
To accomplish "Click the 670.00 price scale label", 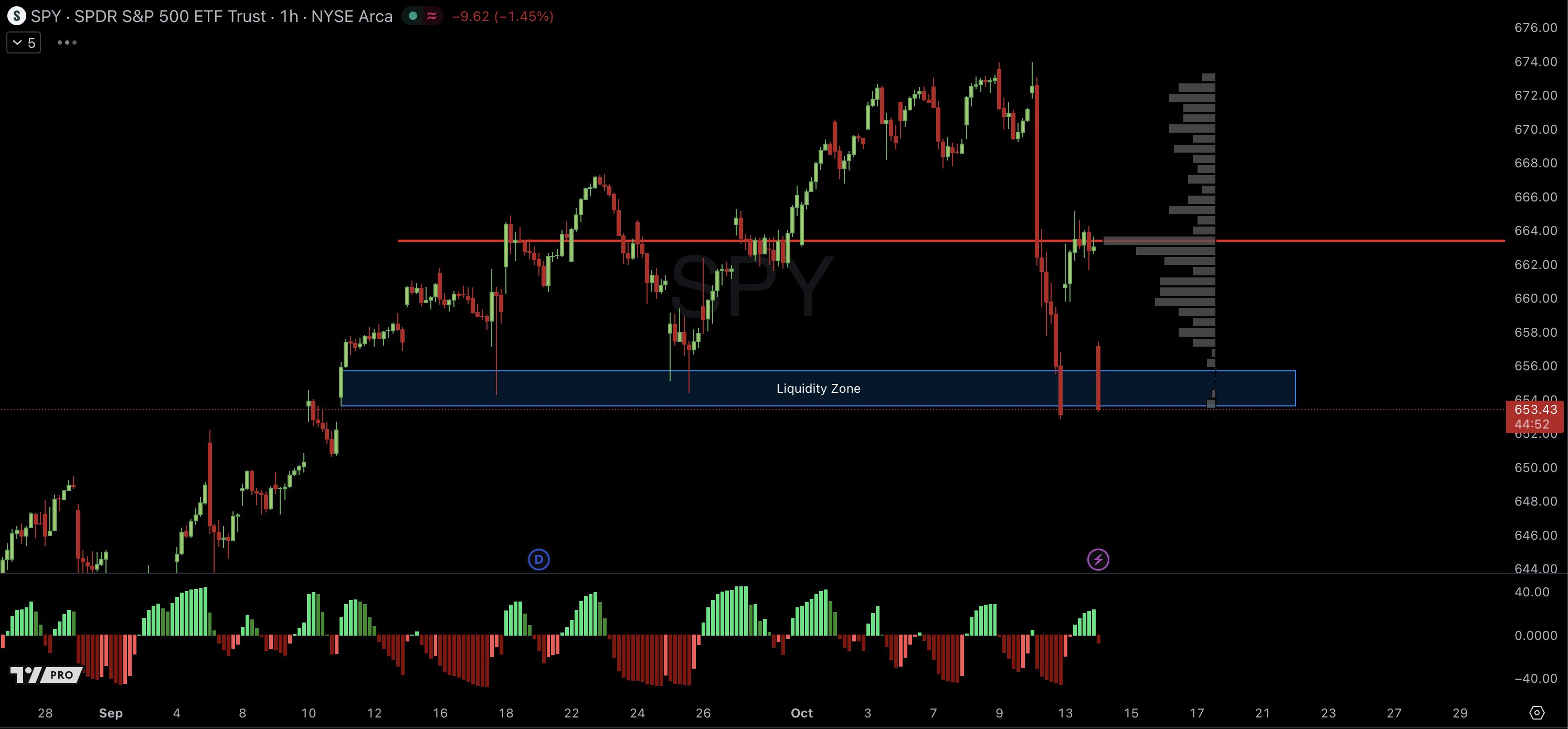I will 1536,129.
